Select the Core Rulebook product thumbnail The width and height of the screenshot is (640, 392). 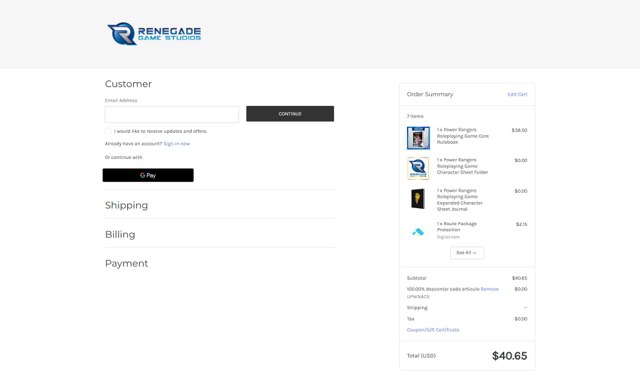point(418,138)
